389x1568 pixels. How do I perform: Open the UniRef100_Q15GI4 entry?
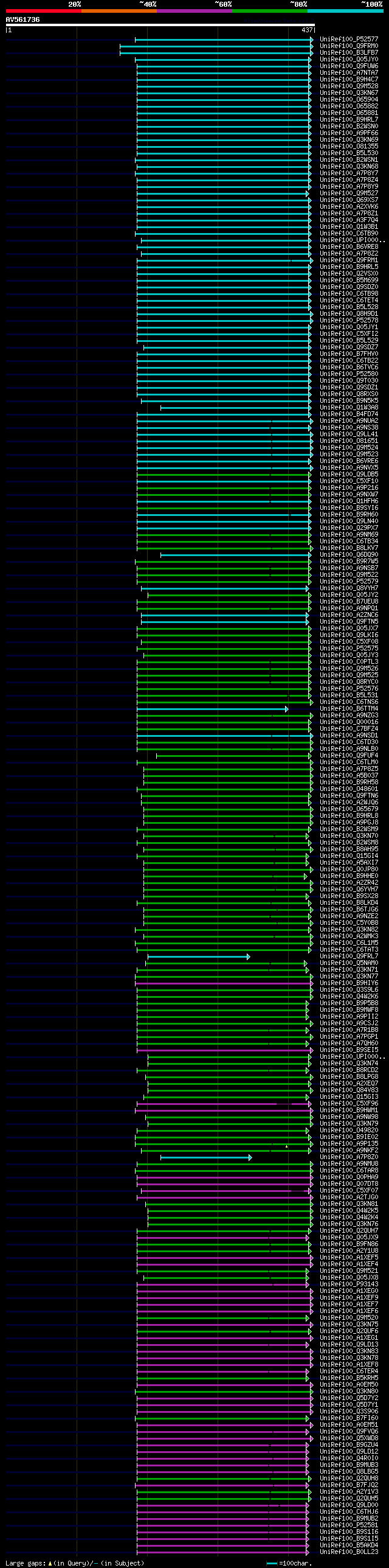point(349,856)
